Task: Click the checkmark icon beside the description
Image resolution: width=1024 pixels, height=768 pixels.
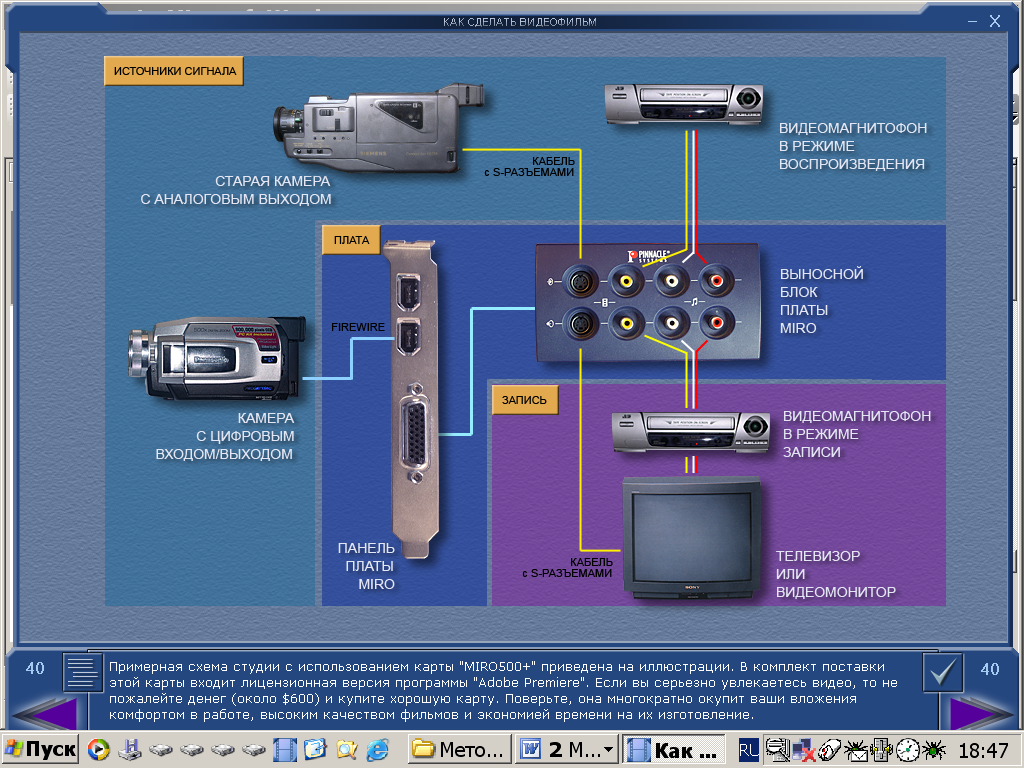Action: click(942, 672)
